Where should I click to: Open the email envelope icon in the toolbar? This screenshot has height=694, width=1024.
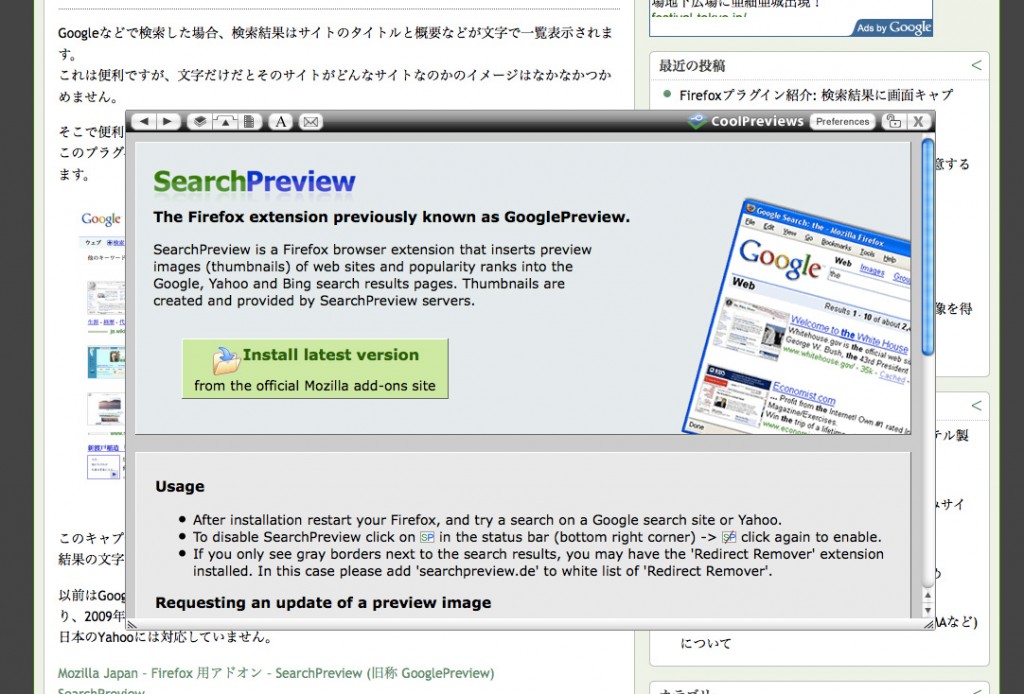[x=308, y=121]
